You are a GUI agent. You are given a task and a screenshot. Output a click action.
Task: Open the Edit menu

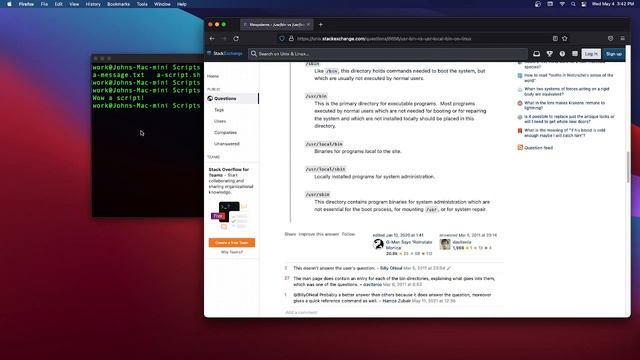pos(59,4)
